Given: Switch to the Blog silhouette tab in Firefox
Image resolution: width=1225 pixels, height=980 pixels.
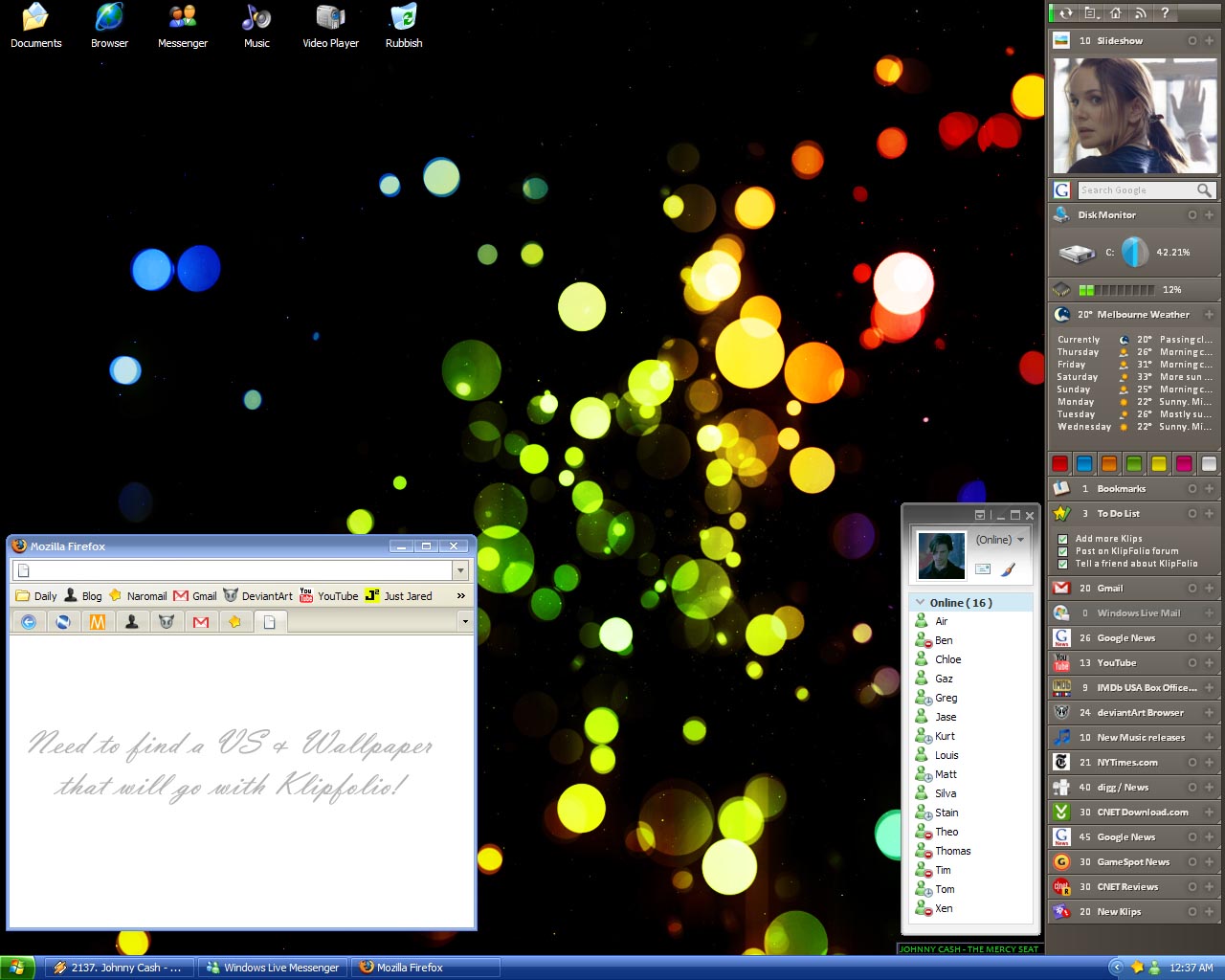Looking at the screenshot, I should (x=131, y=622).
